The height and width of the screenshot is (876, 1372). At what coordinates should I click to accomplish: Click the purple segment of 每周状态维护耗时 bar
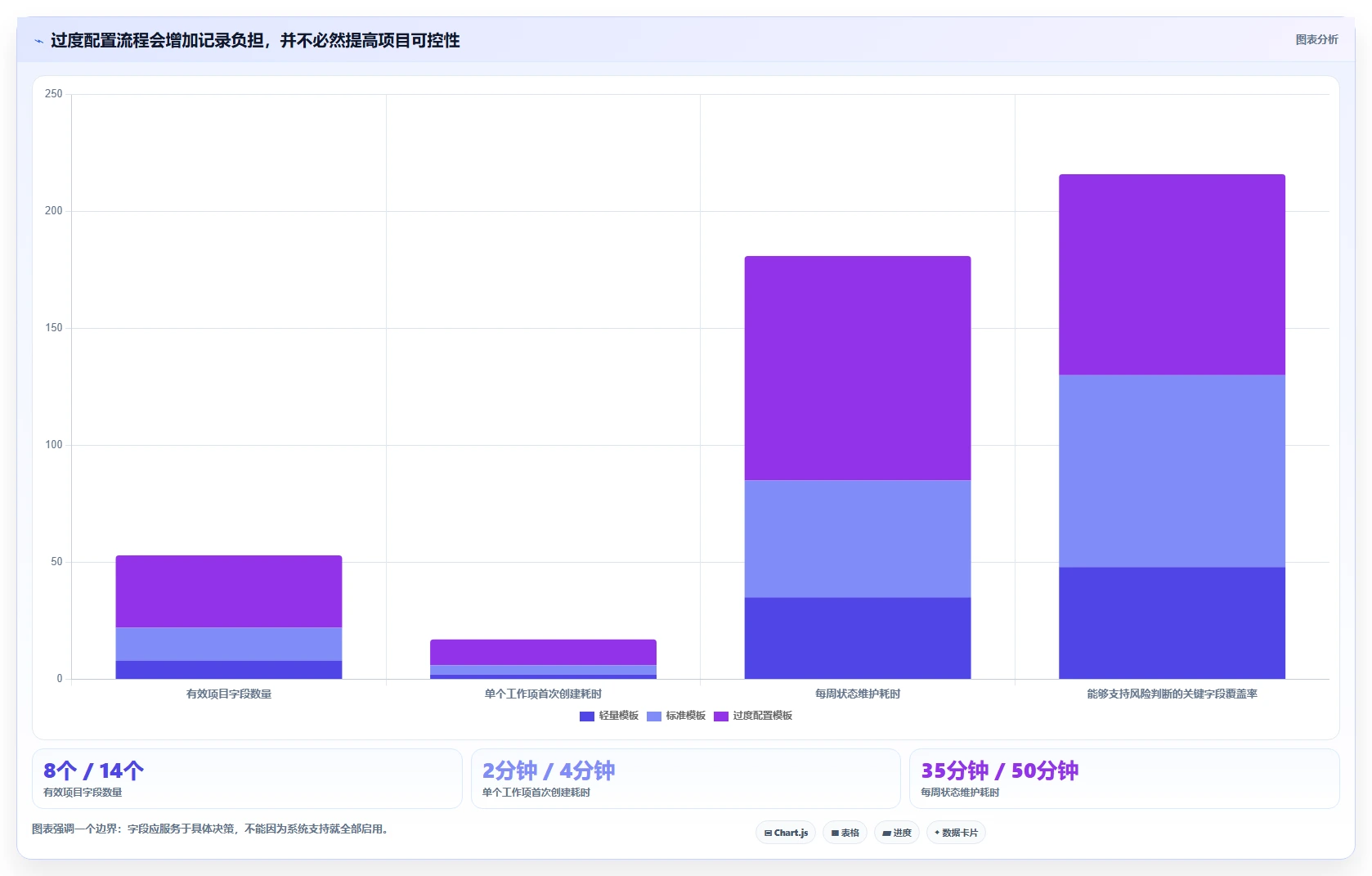(x=858, y=368)
